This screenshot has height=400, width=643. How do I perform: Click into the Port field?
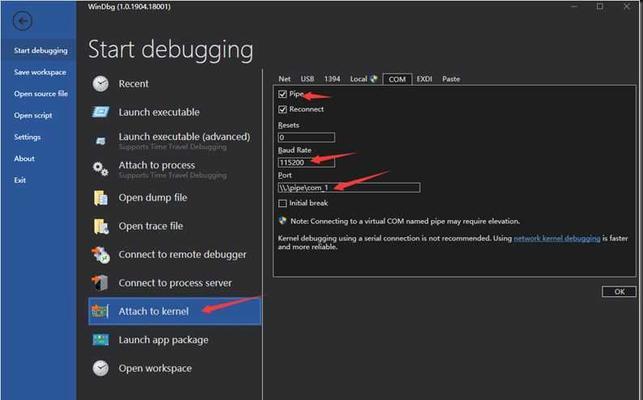[349, 187]
